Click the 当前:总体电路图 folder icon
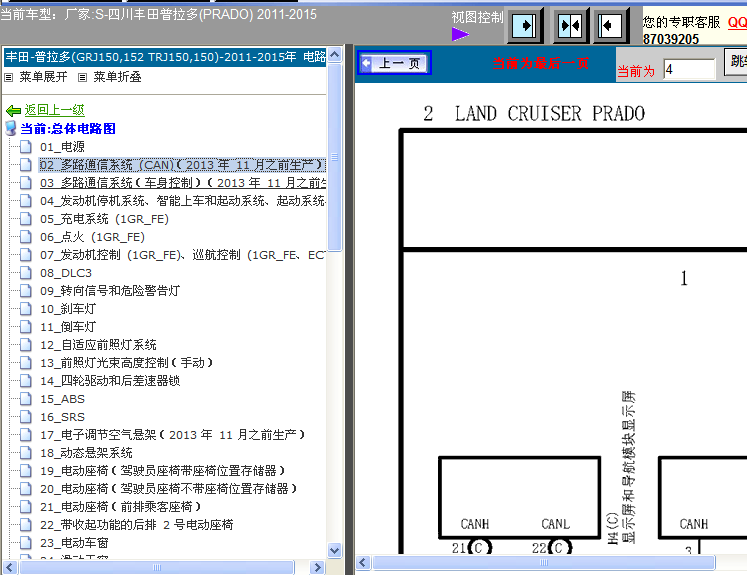Image resolution: width=747 pixels, height=575 pixels. [10, 128]
